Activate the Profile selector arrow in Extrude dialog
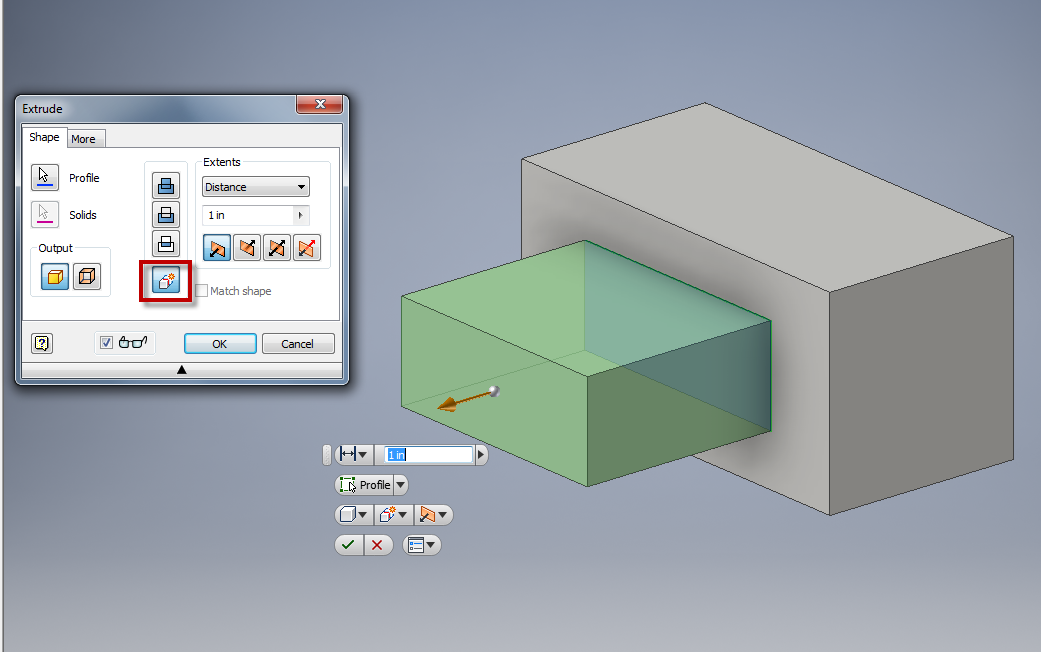The width and height of the screenshot is (1041, 652). tap(44, 177)
